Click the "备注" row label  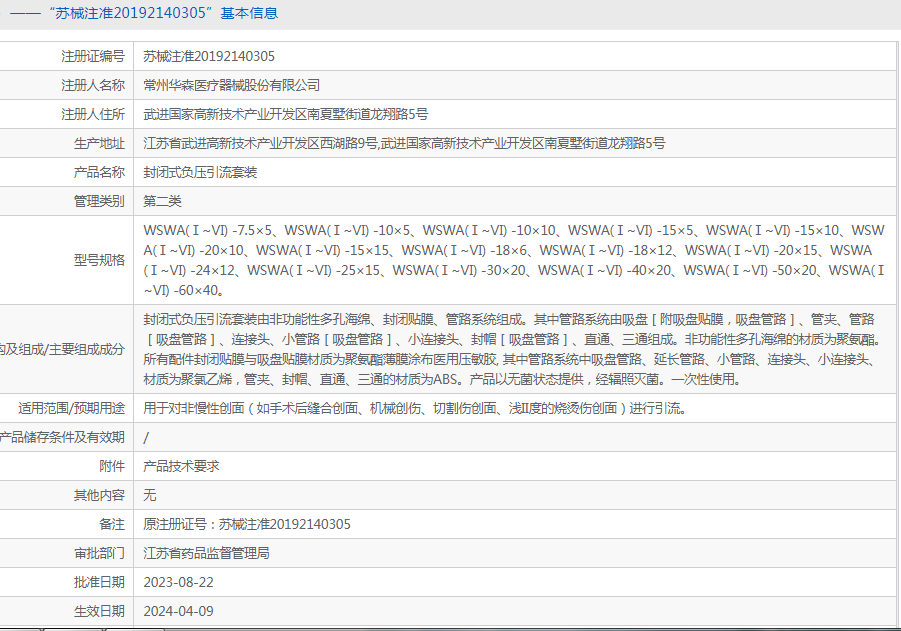pos(111,524)
